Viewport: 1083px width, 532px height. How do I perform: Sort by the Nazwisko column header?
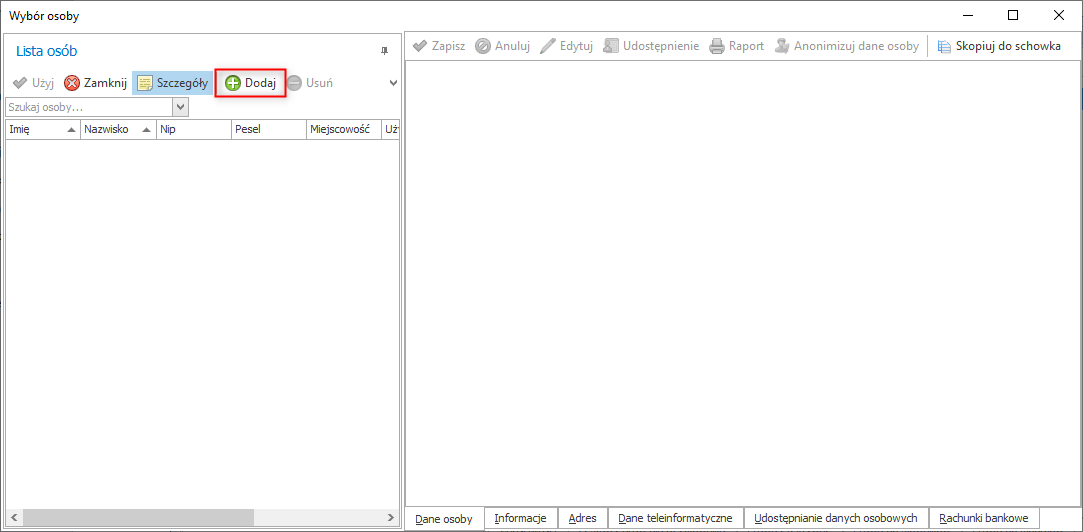118,129
